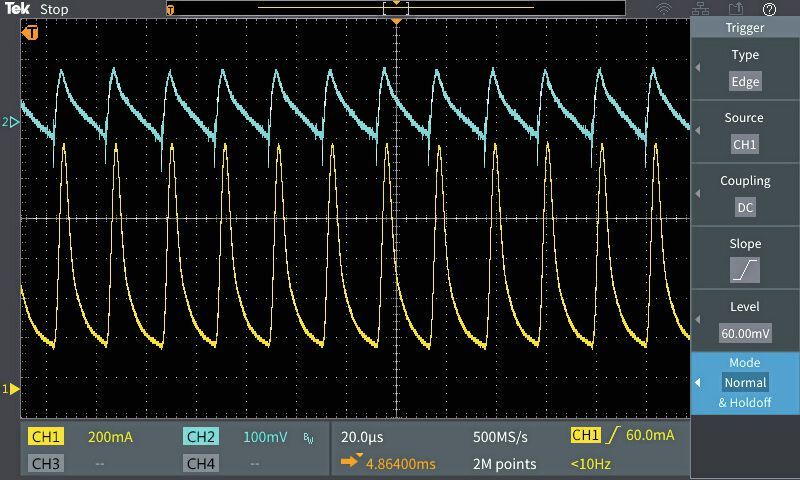Click the 60.0mA trigger level readout
The image size is (800, 480).
click(x=650, y=435)
